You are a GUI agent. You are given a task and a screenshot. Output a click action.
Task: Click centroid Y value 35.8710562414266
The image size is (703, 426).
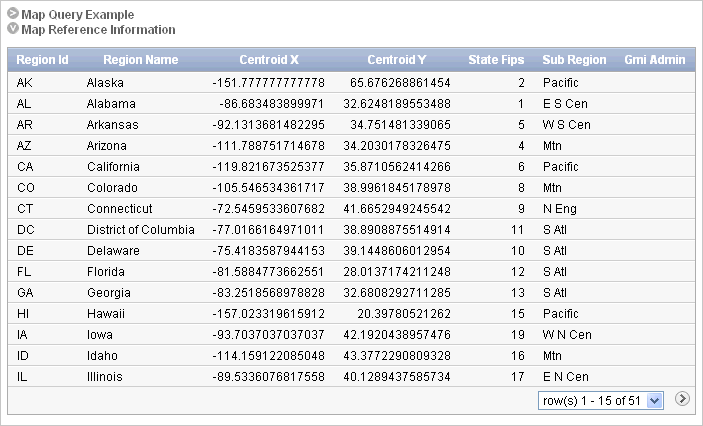pyautogui.click(x=397, y=167)
